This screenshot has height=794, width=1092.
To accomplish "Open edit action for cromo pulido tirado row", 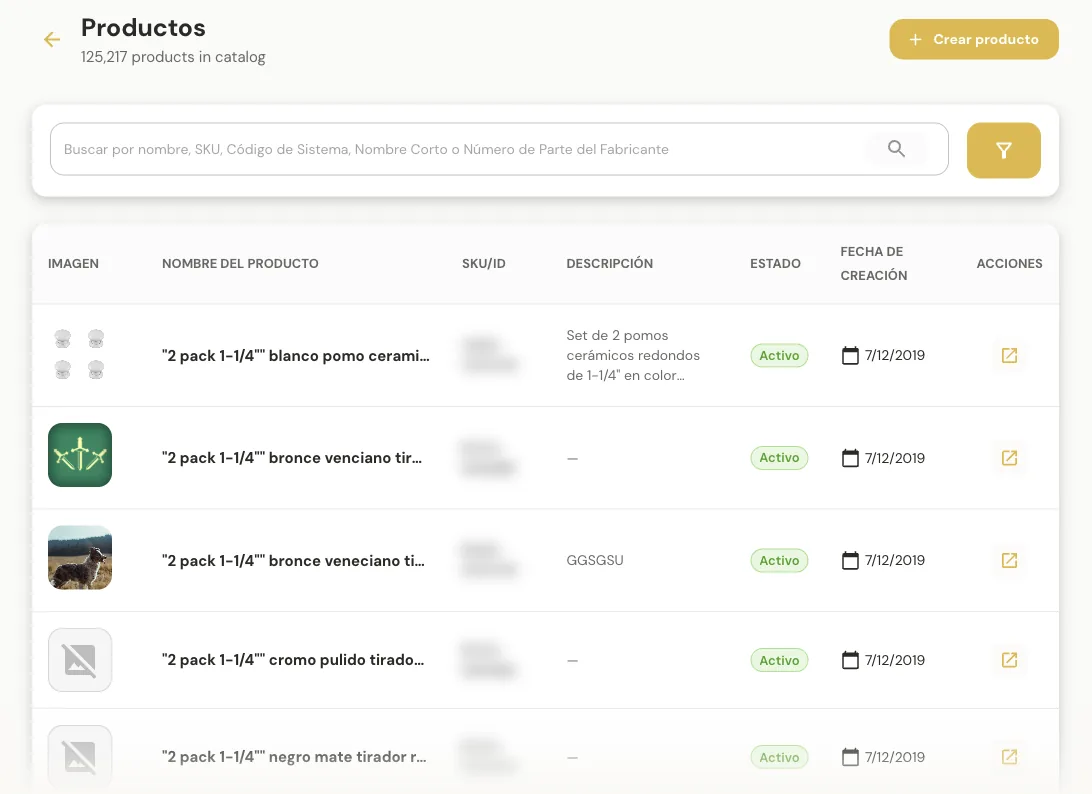I will (x=1009, y=660).
